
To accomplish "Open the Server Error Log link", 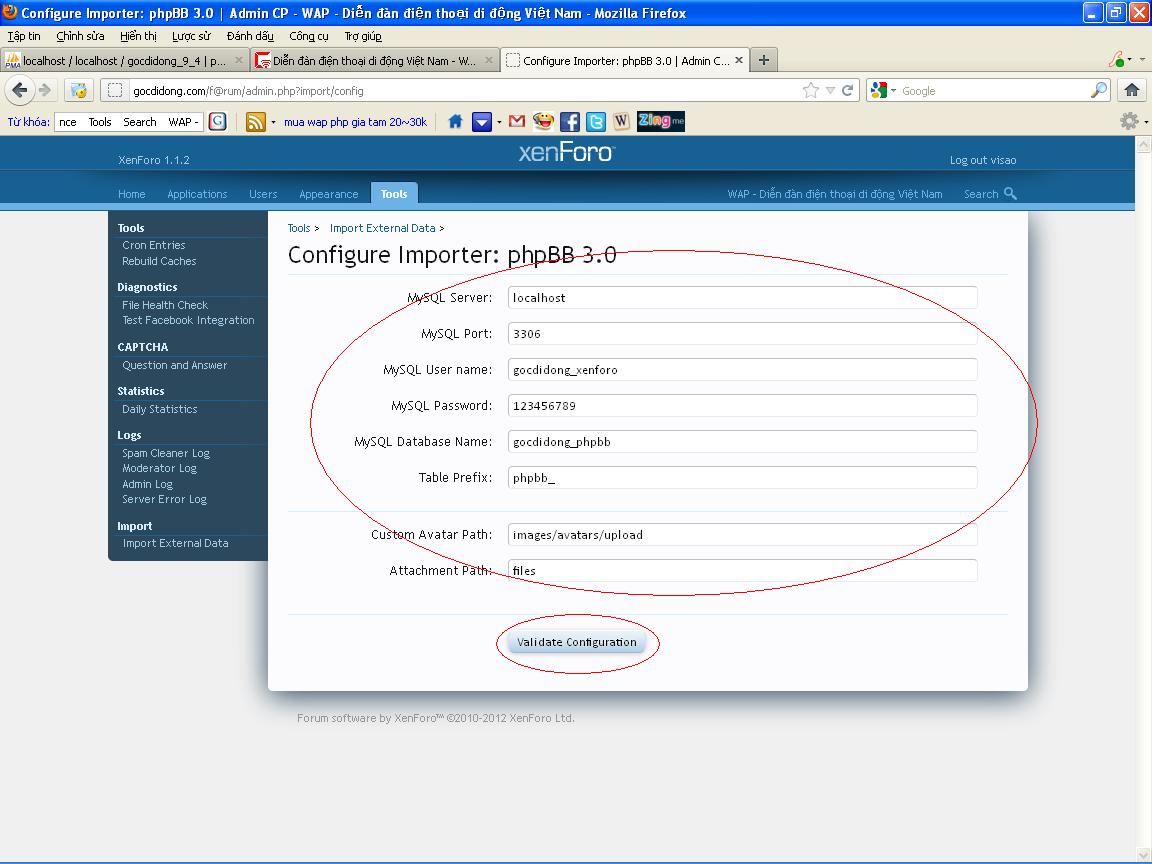I will [165, 500].
